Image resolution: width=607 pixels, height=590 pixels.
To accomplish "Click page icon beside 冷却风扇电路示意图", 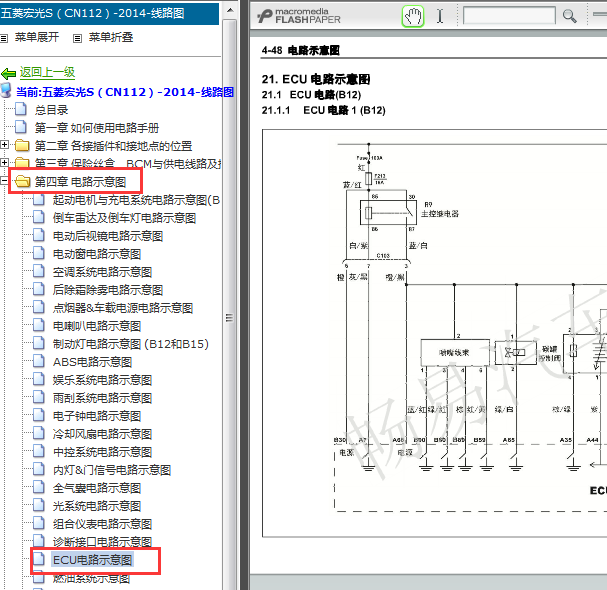I will pos(39,433).
